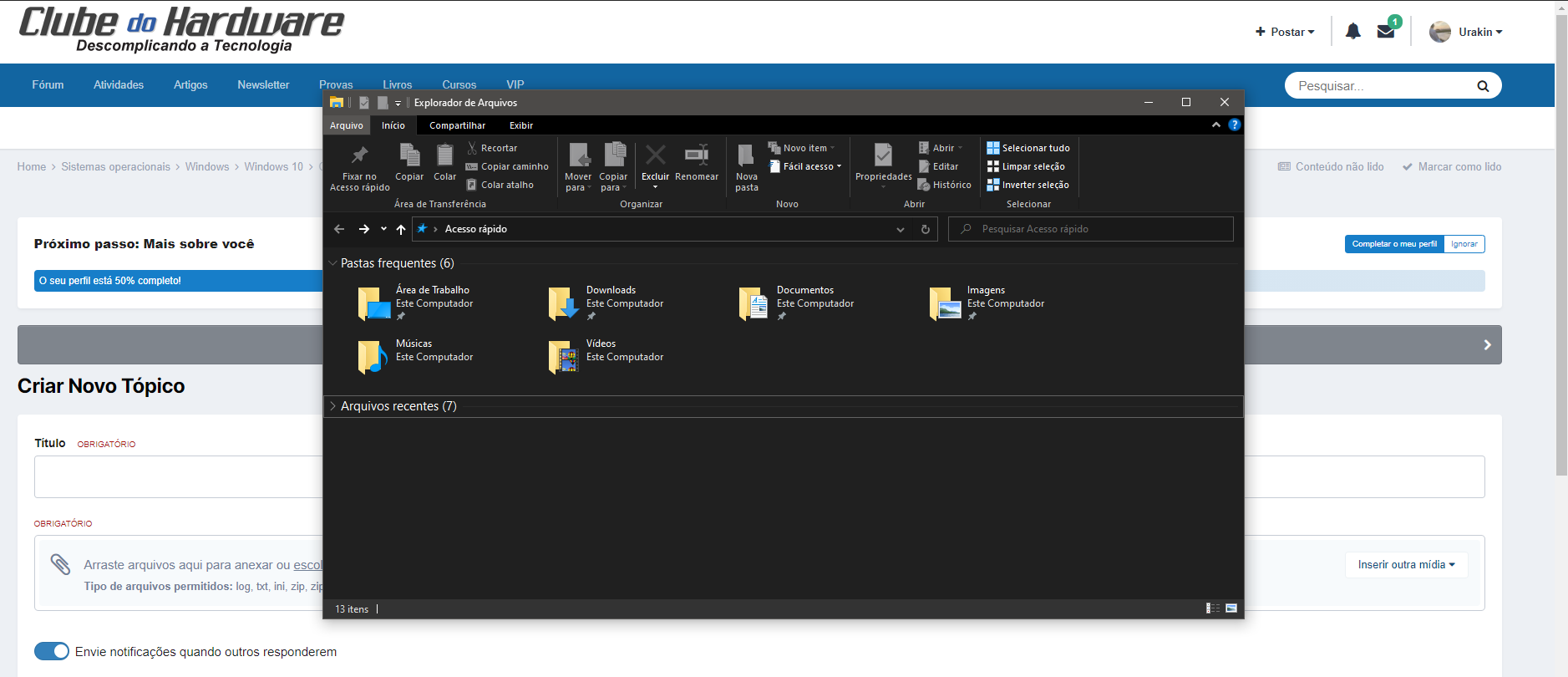Minimize the Explorer ribbon with chevron
The height and width of the screenshot is (677, 1568).
[1216, 125]
